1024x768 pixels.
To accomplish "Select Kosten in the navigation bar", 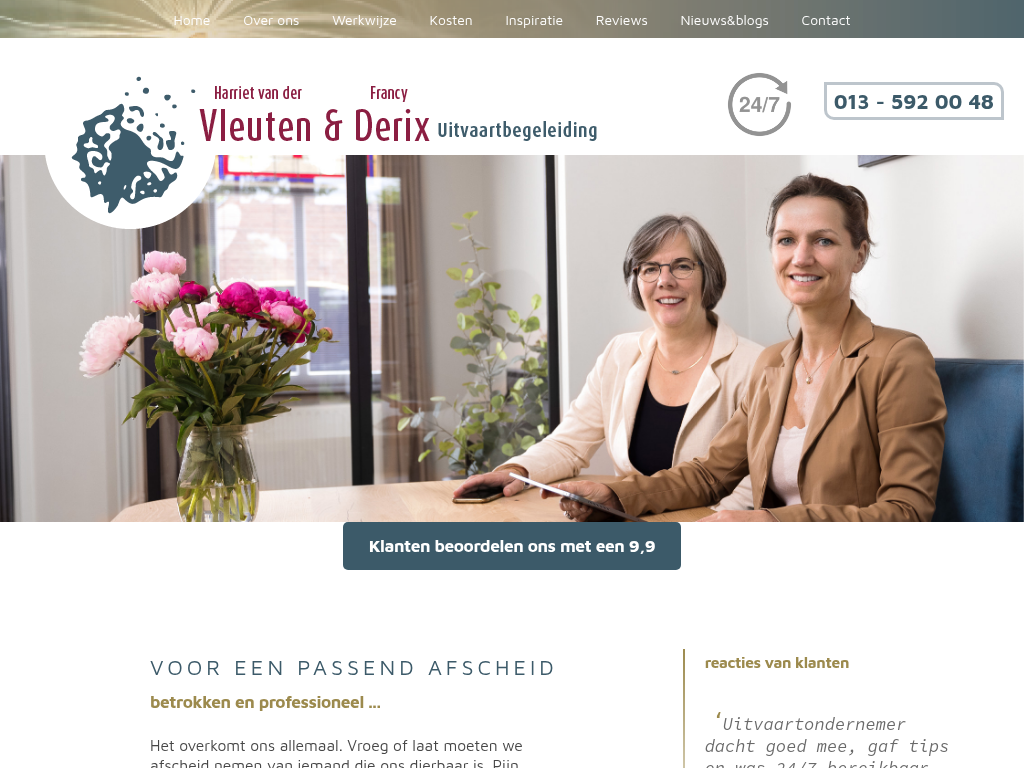I will click(451, 20).
